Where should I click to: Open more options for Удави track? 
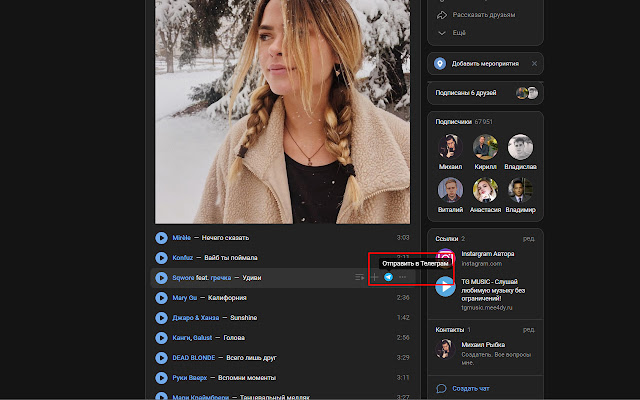tap(402, 277)
